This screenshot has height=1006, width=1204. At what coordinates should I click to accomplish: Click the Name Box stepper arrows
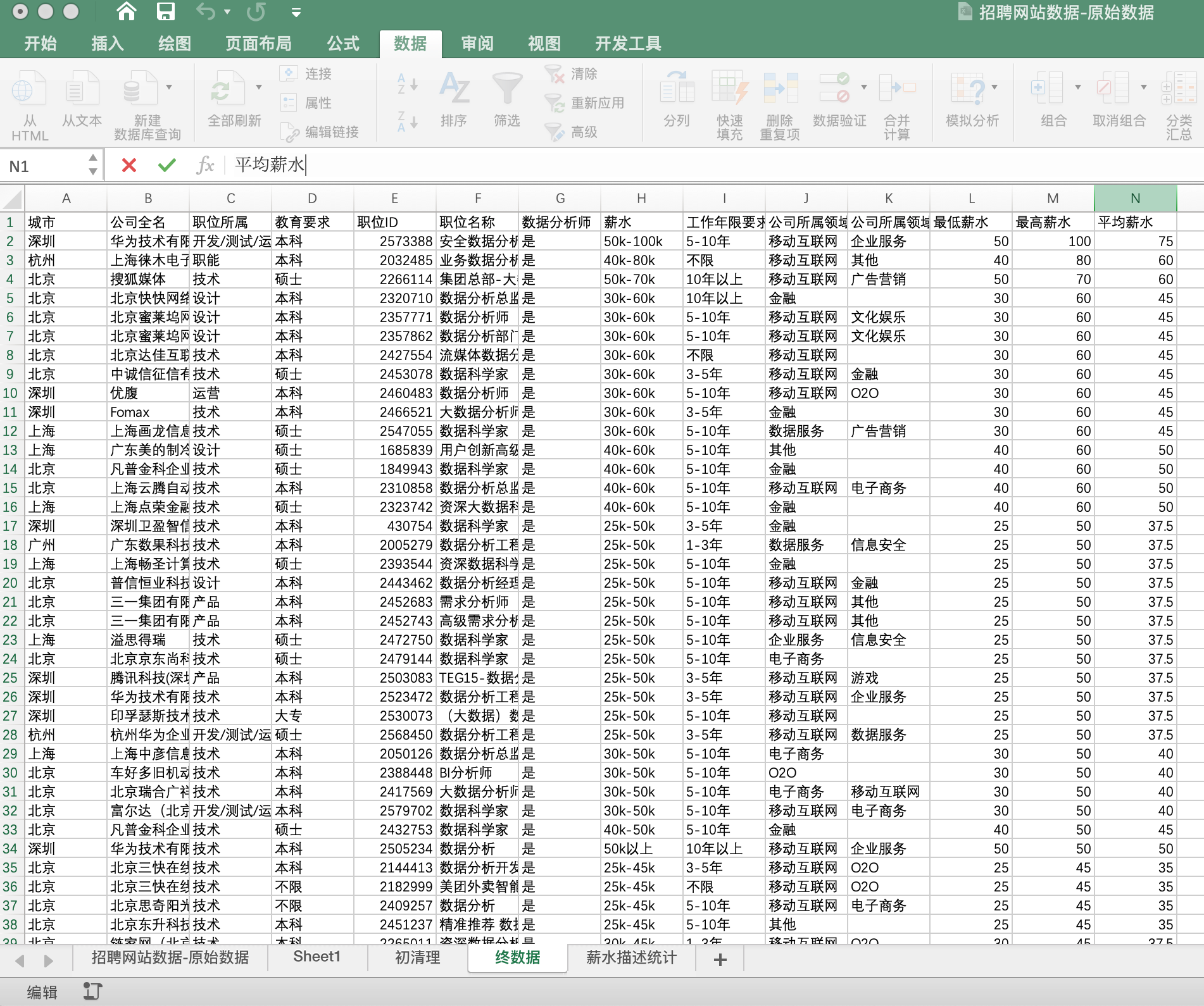coord(93,165)
